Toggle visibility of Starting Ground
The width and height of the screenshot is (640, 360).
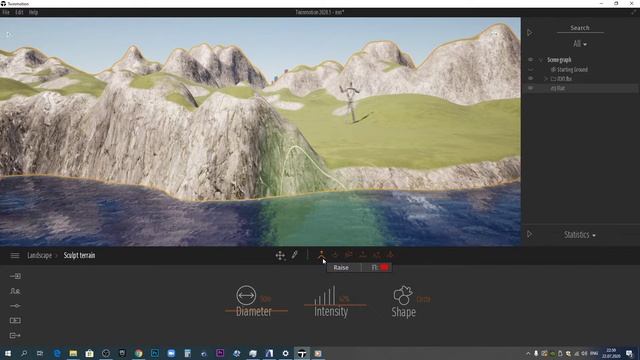click(531, 69)
